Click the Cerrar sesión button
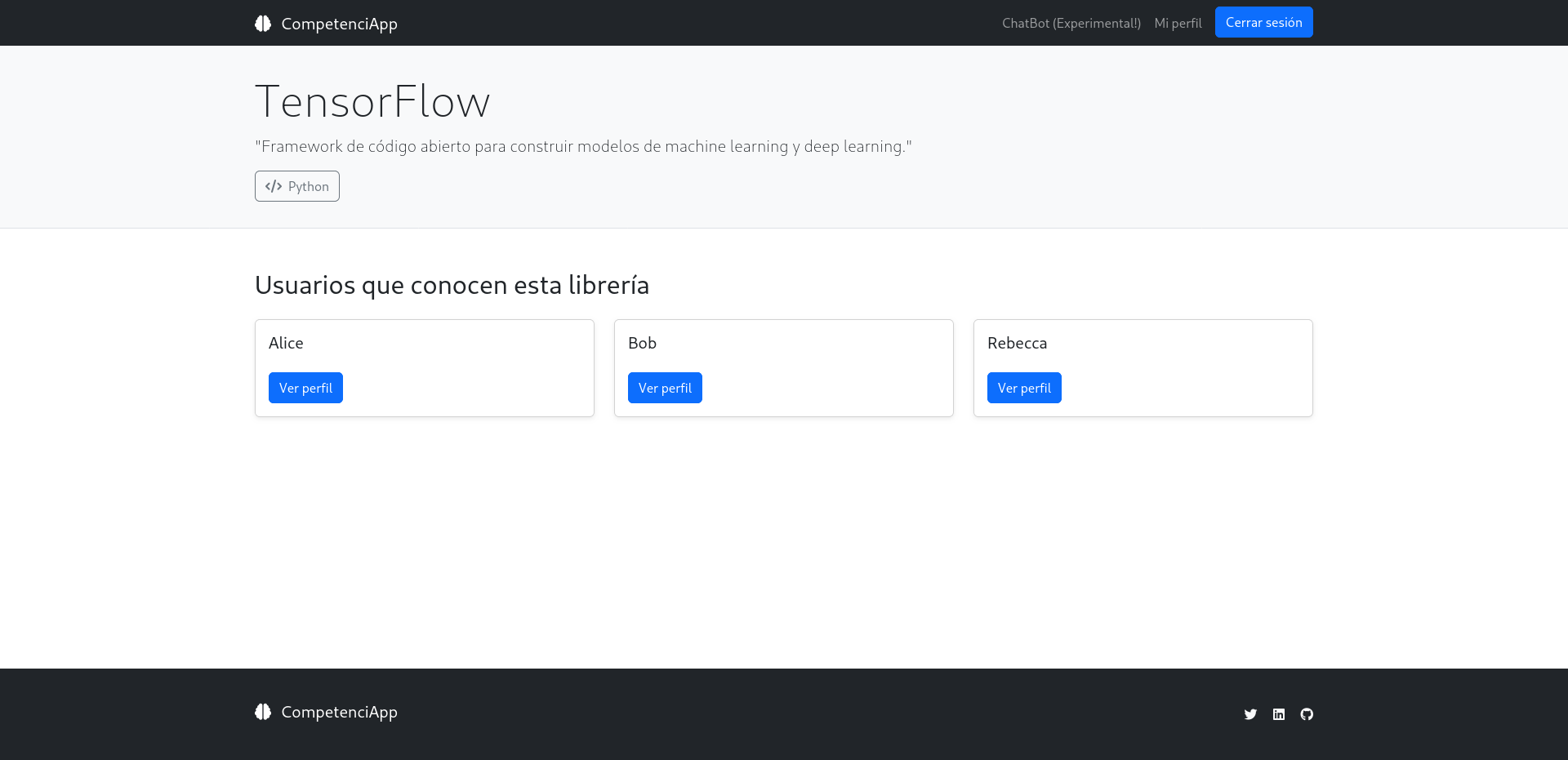 click(1263, 22)
